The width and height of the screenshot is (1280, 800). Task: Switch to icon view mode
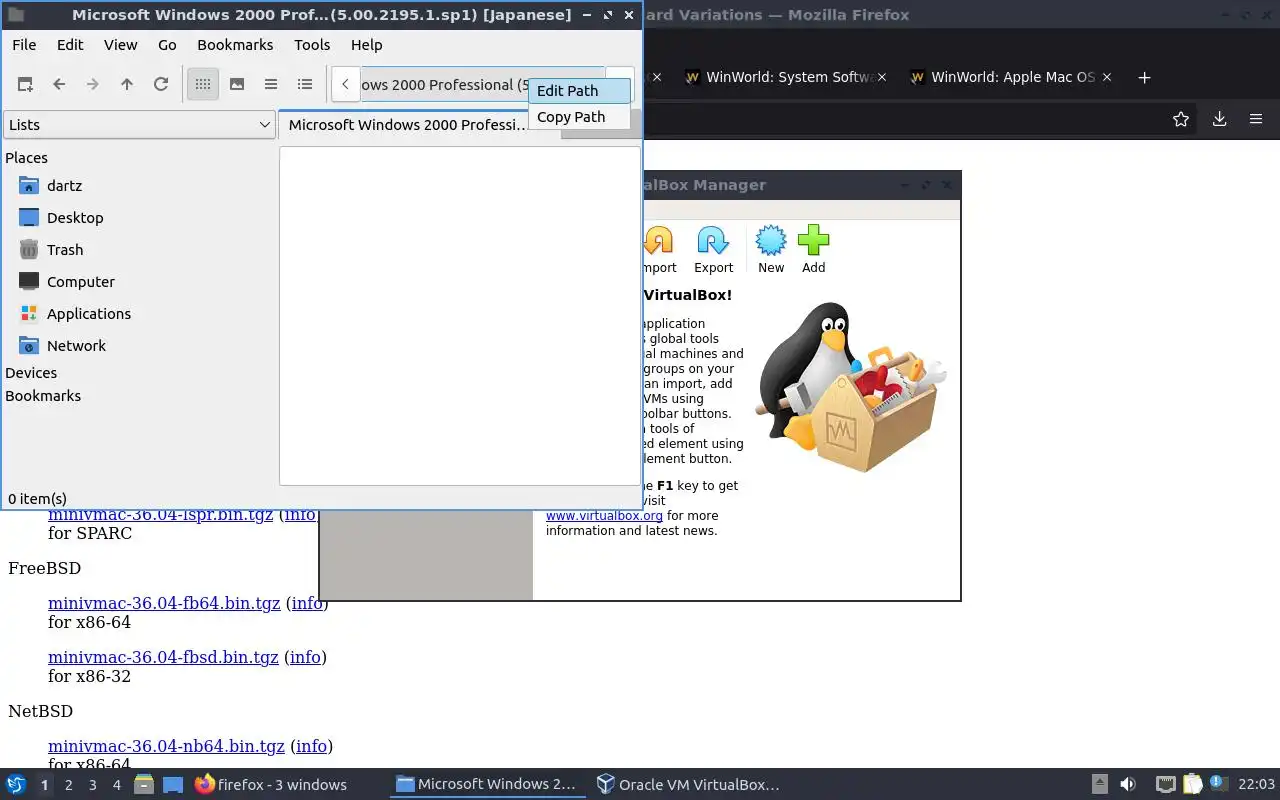tap(203, 85)
